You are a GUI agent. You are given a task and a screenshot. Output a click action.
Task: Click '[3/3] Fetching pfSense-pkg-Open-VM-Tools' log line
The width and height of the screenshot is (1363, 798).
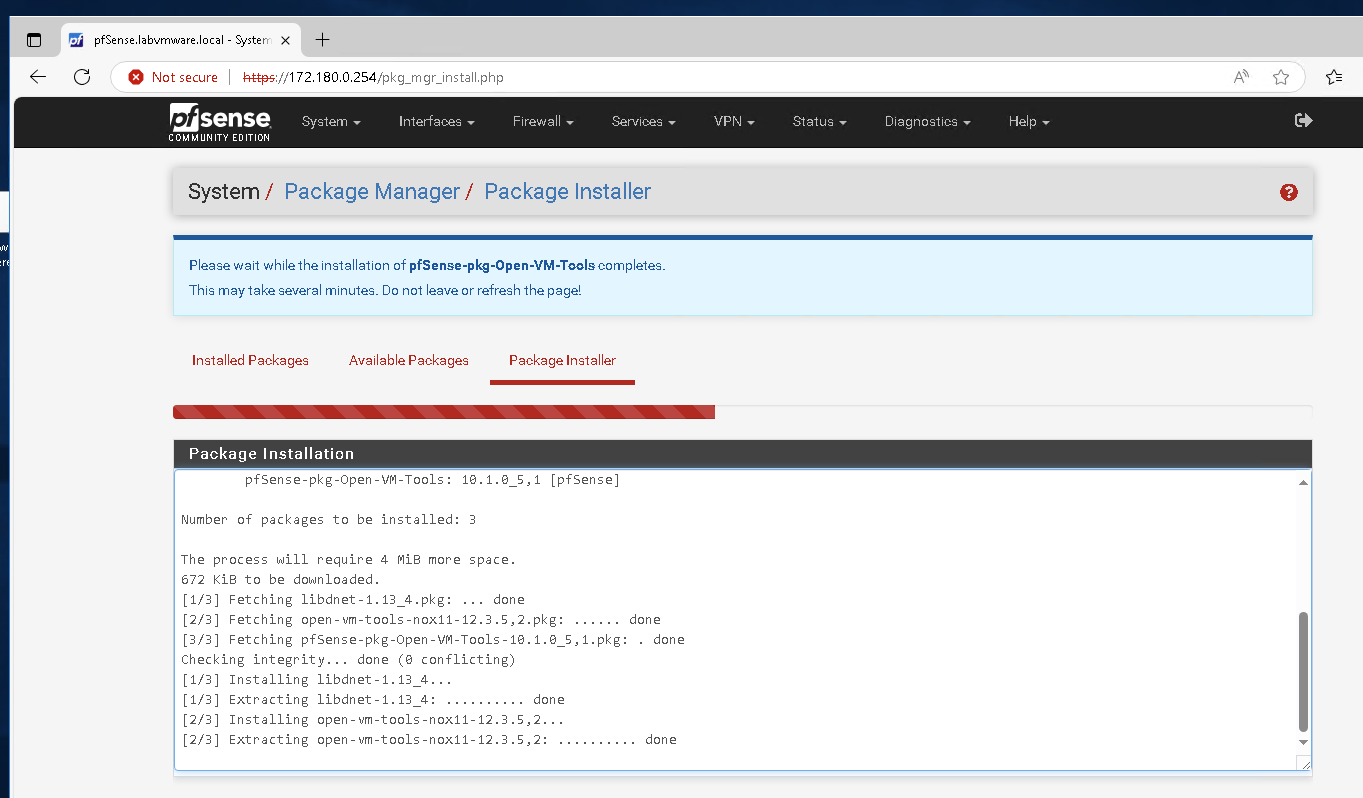click(433, 640)
